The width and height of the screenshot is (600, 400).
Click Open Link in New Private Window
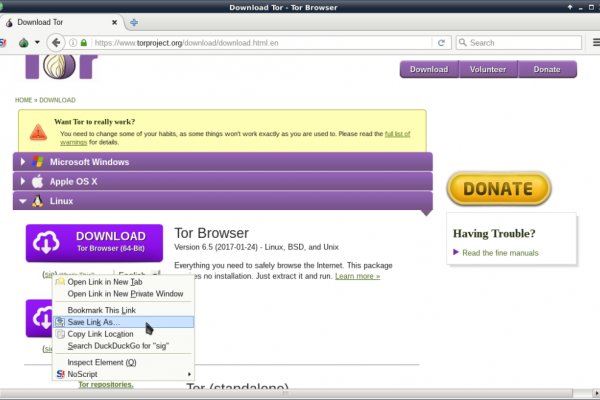(125, 294)
